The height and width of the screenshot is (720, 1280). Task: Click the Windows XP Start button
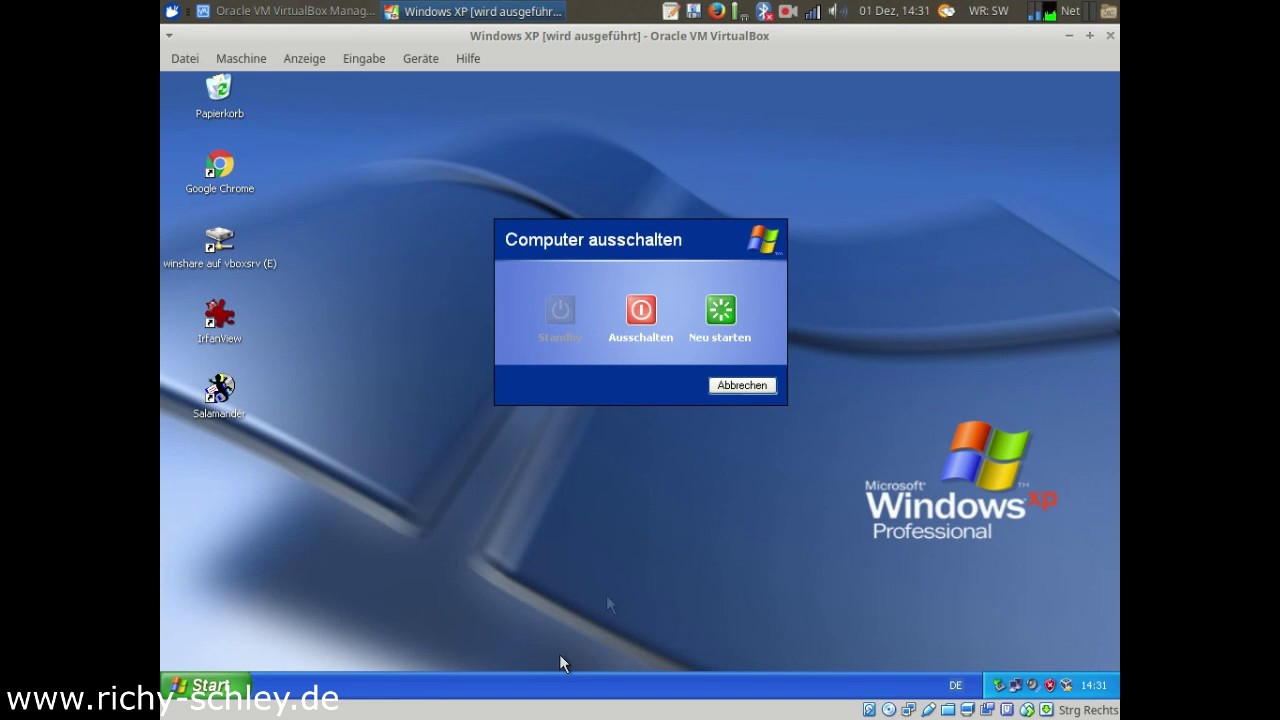(x=205, y=686)
